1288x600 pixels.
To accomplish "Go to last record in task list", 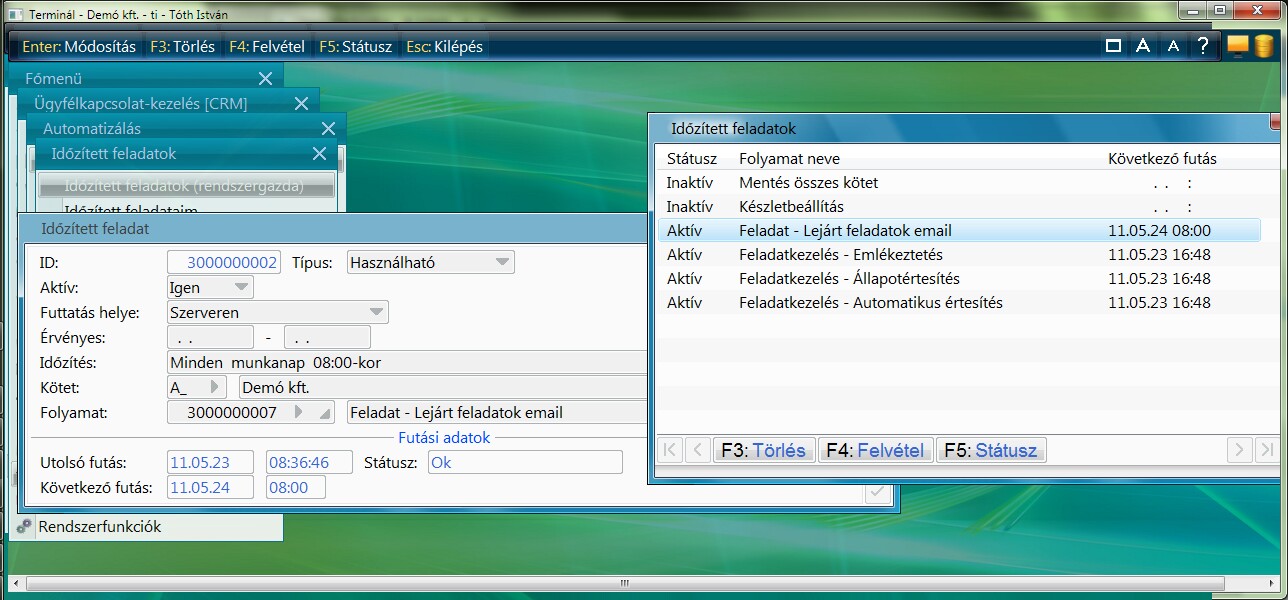I will tap(1267, 450).
